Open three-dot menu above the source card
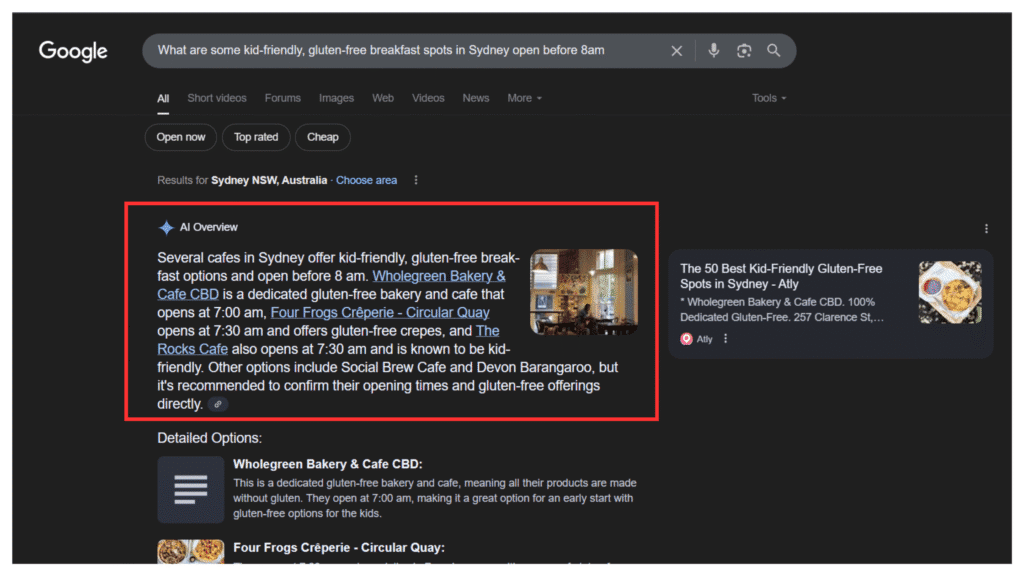Image resolution: width=1024 pixels, height=576 pixels. (x=986, y=229)
